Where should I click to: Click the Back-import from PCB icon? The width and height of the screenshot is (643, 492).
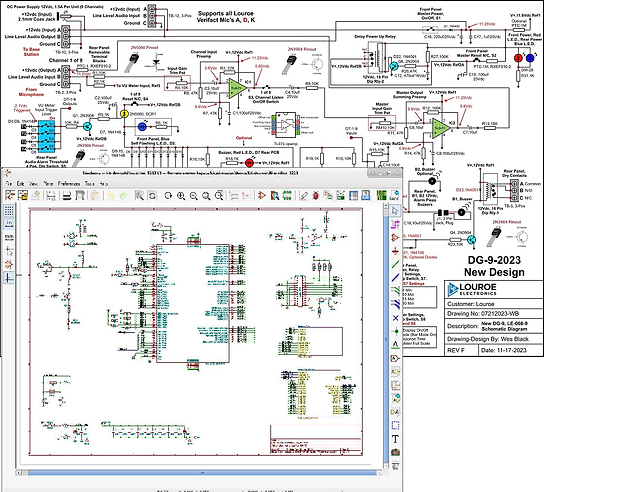[394, 195]
